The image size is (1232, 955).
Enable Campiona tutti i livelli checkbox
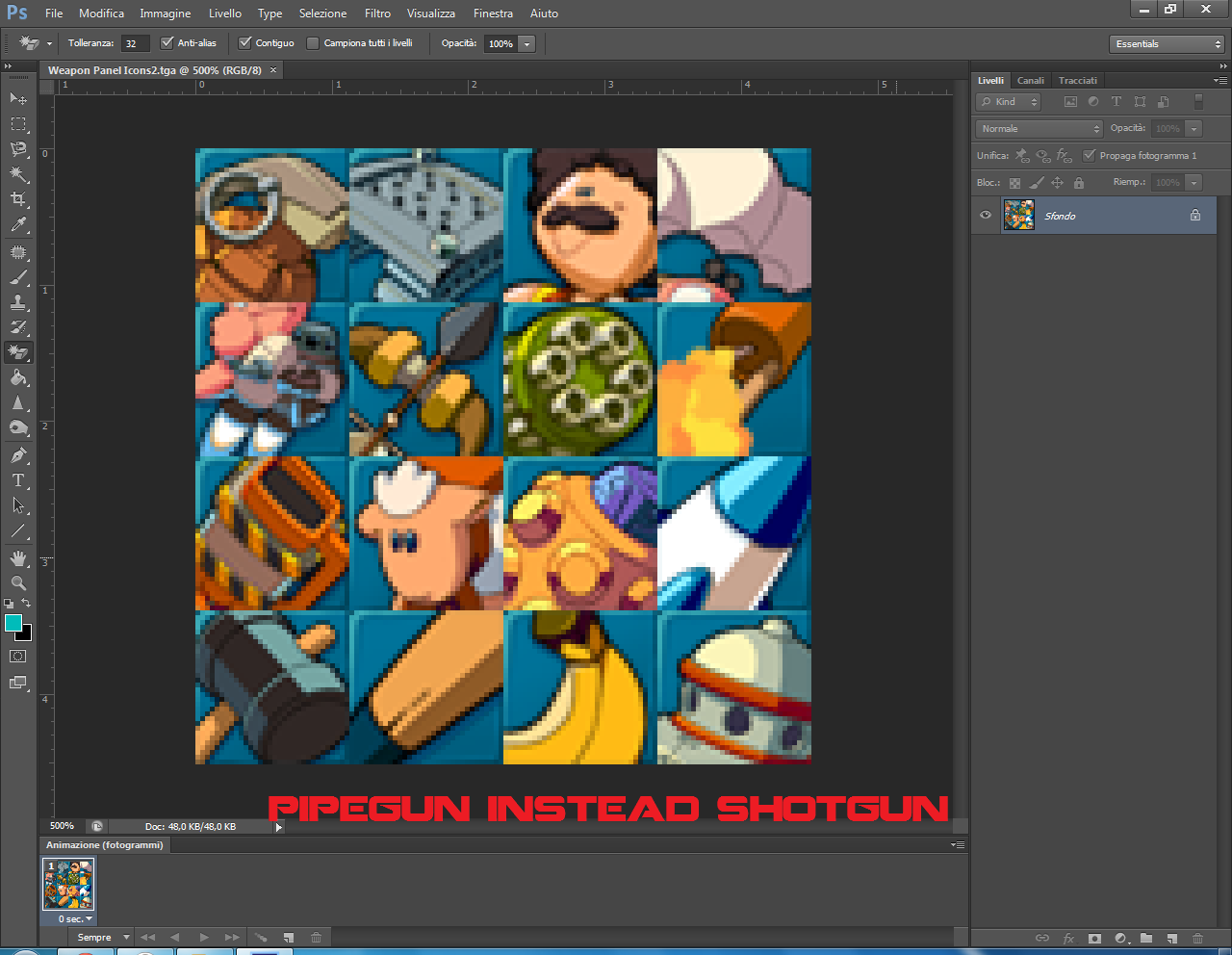(313, 42)
